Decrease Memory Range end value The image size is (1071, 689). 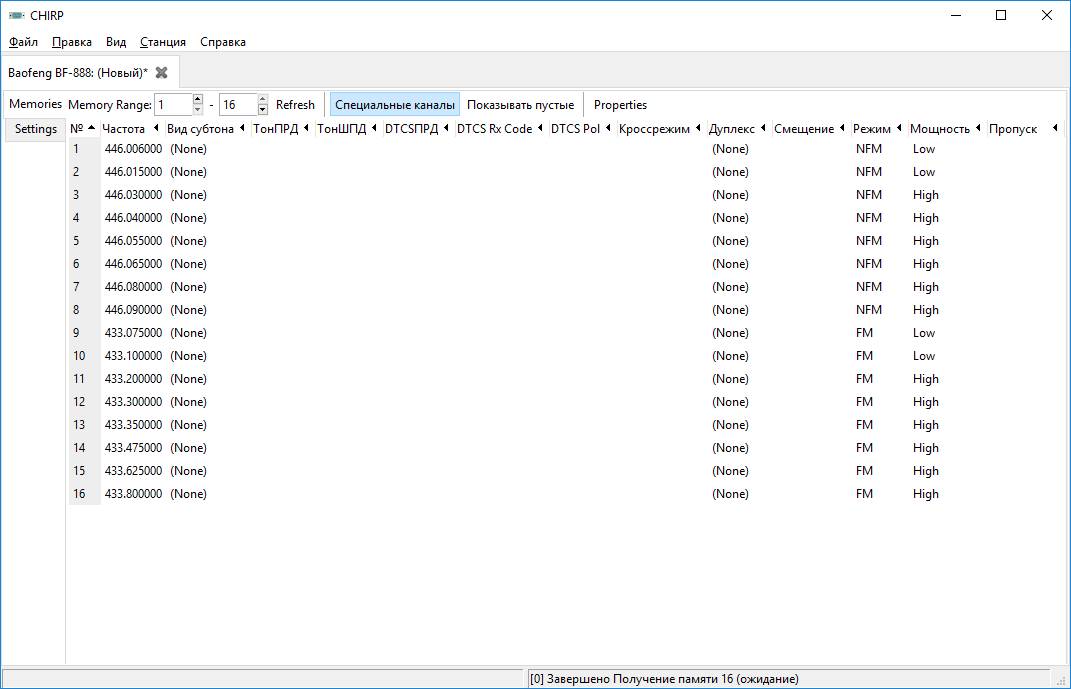(x=262, y=109)
